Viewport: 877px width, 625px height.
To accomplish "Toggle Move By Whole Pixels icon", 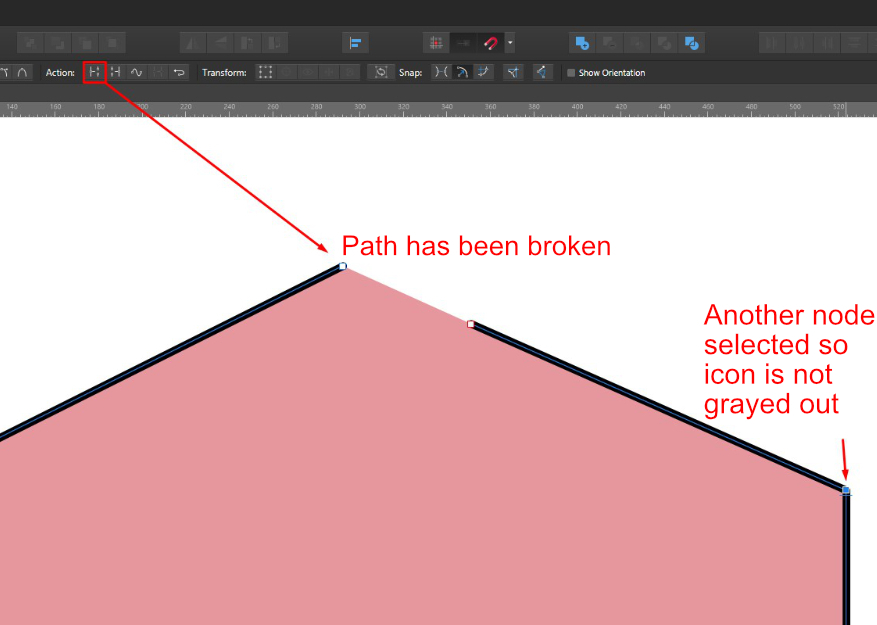I will click(463, 43).
